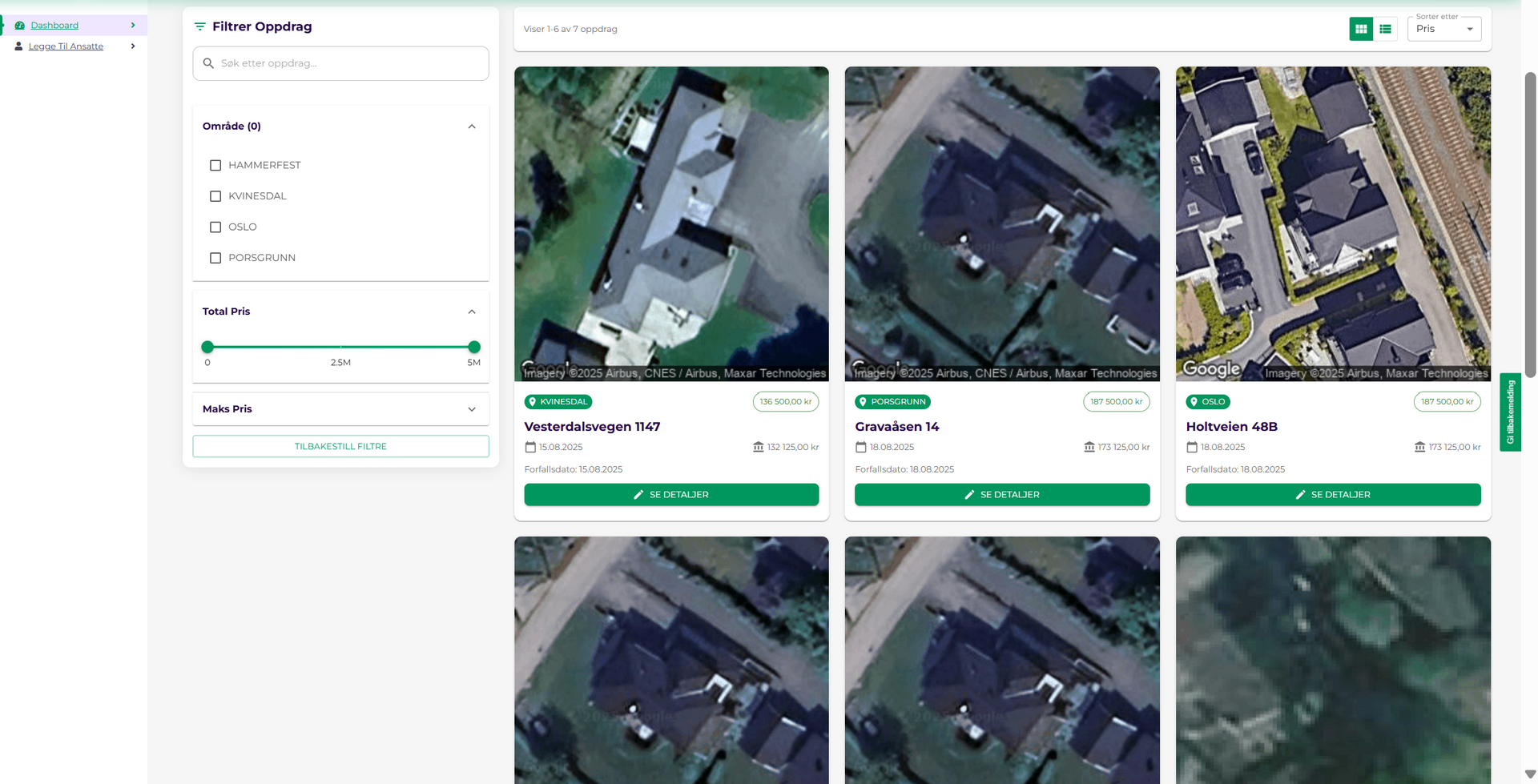Collapse the Total Pris section
This screenshot has height=784, width=1538.
[472, 312]
